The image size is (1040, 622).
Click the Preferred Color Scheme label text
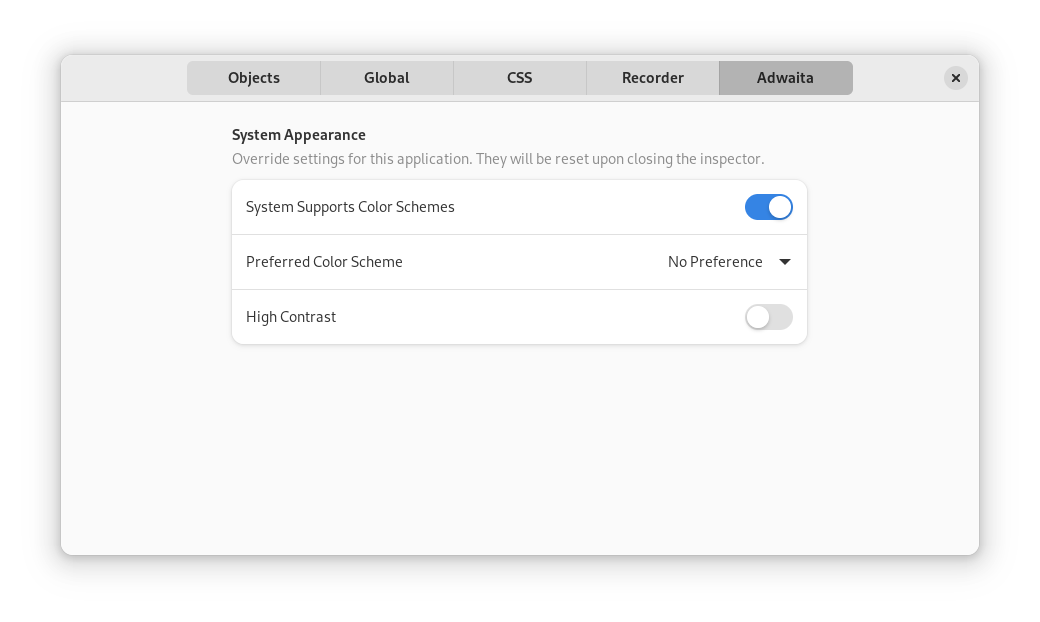coord(324,262)
